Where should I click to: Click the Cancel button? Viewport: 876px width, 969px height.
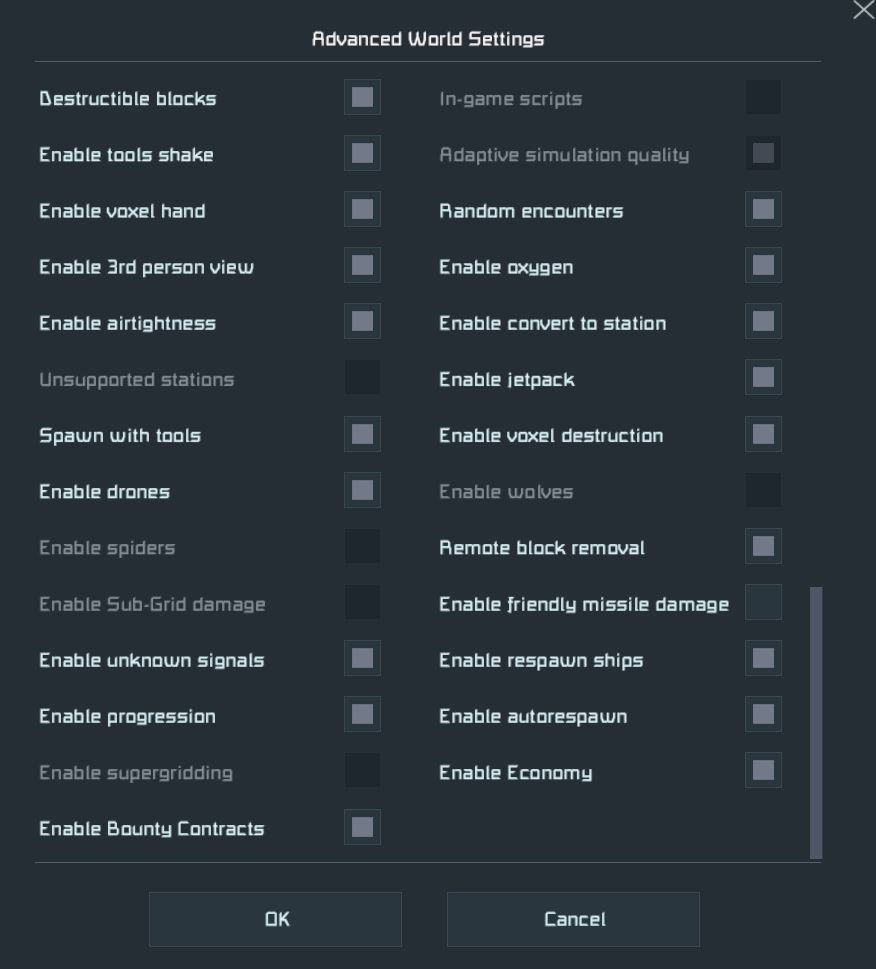tap(573, 919)
